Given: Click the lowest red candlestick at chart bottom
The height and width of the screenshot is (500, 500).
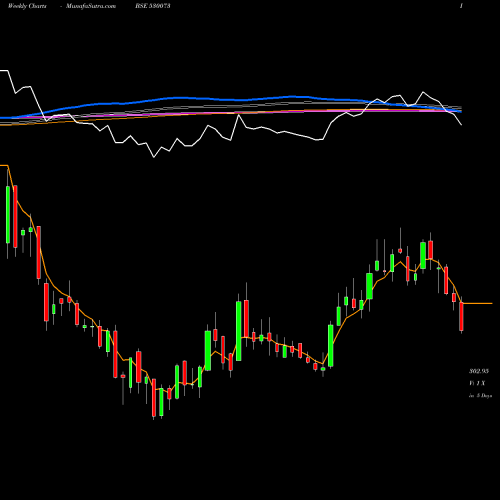Looking at the screenshot, I should coord(154,399).
